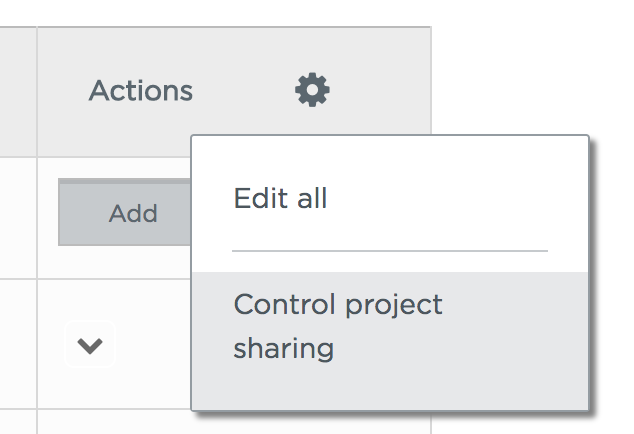Click the divider line between menu options
The image size is (634, 434).
pos(390,251)
